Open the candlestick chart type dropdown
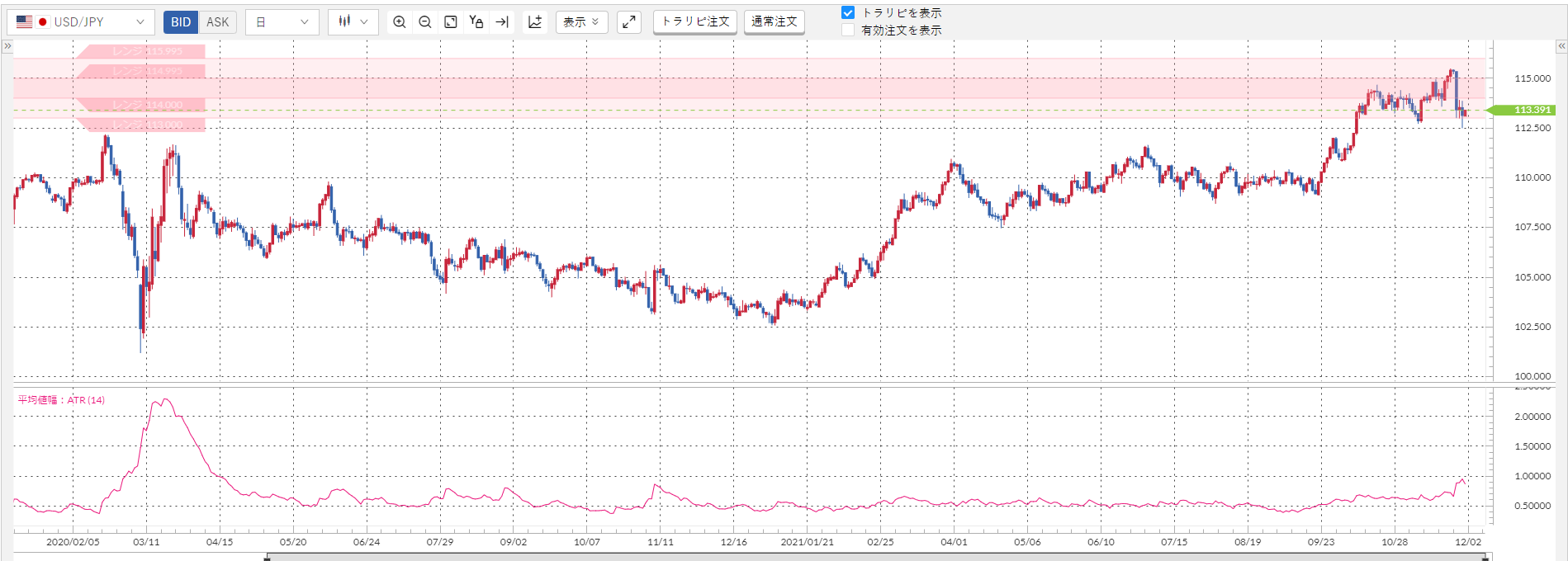The width and height of the screenshot is (1568, 561). tap(353, 22)
